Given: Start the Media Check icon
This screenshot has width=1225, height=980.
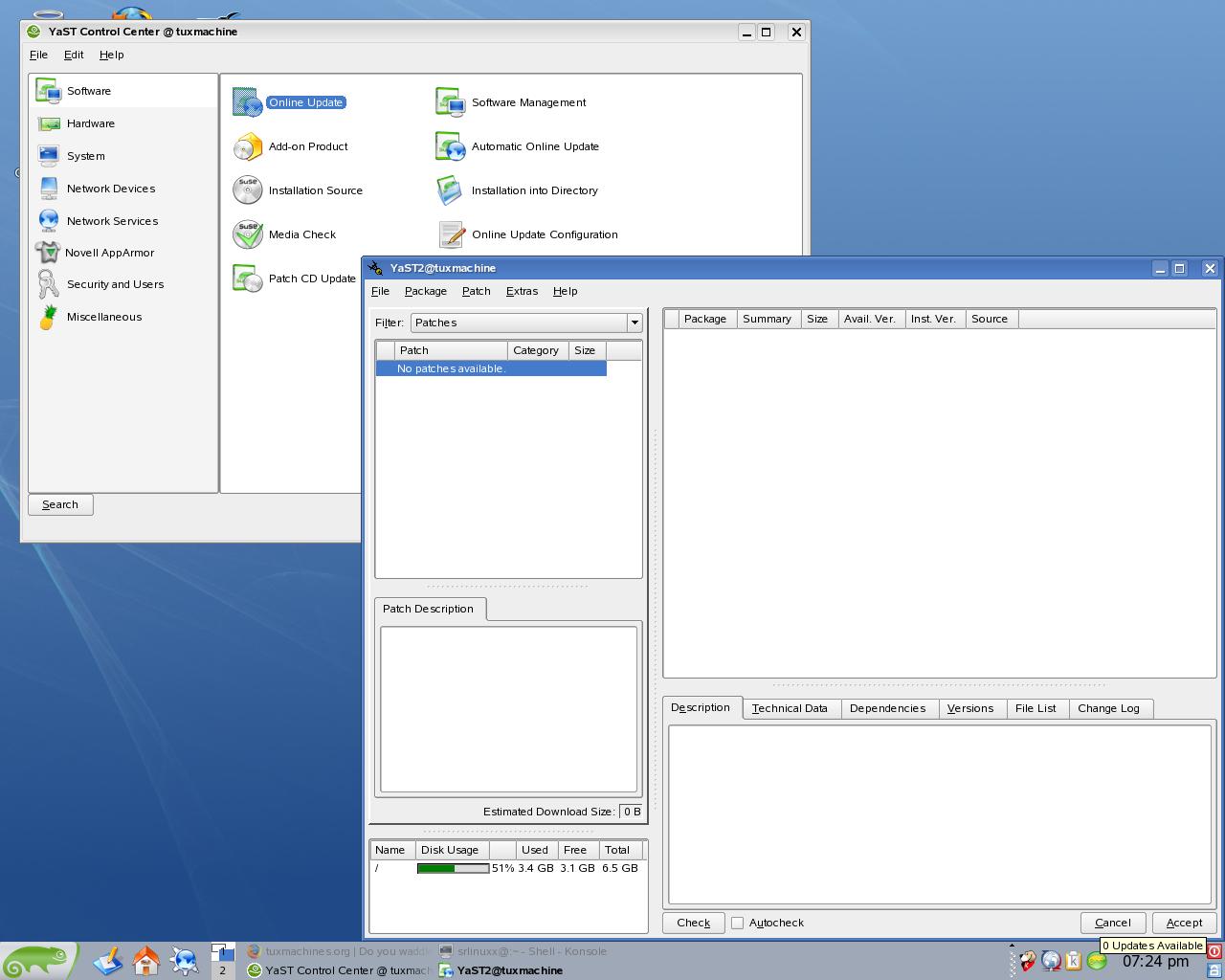Looking at the screenshot, I should tap(248, 234).
